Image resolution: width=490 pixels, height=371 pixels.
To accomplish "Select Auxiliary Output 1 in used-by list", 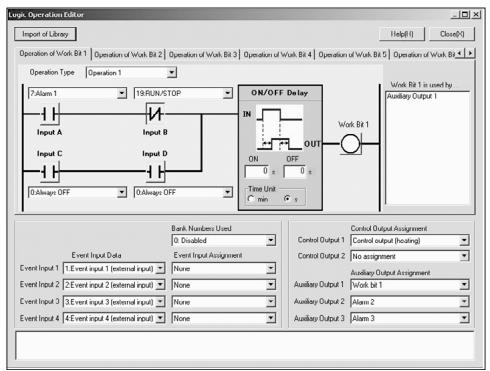I will pos(412,96).
